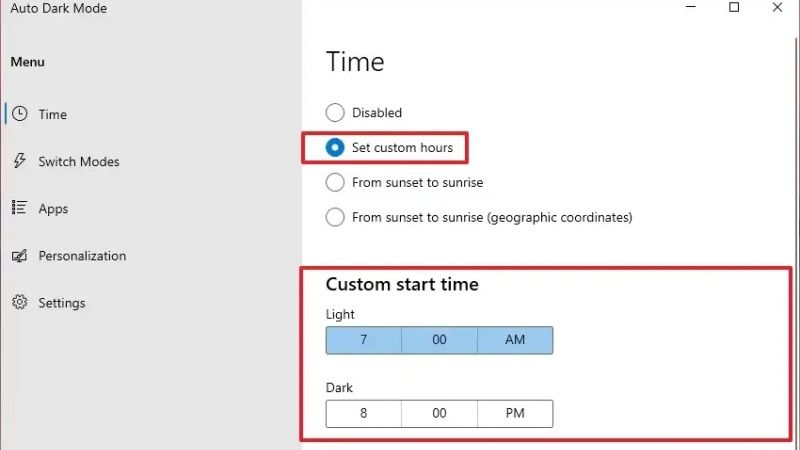Image resolution: width=800 pixels, height=450 pixels.
Task: Click the Menu label in sidebar
Action: [x=28, y=62]
